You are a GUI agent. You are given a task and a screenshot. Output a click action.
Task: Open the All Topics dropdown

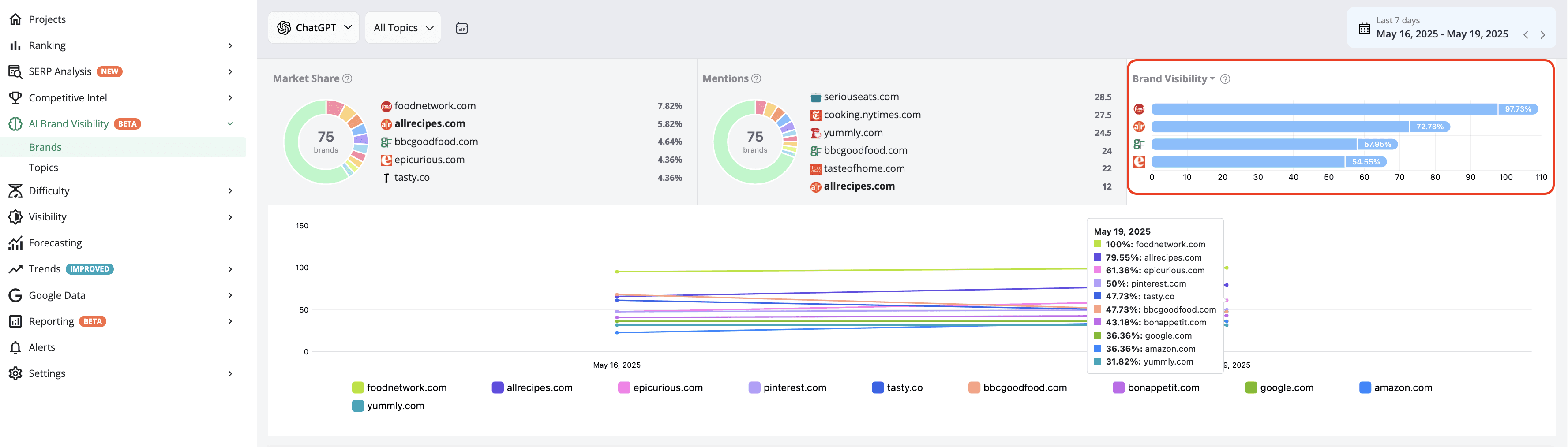403,27
